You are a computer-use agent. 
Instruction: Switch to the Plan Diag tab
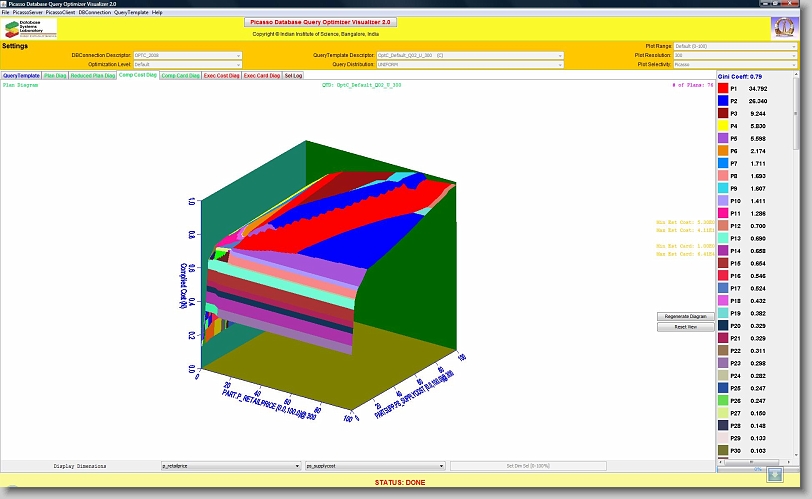point(56,75)
